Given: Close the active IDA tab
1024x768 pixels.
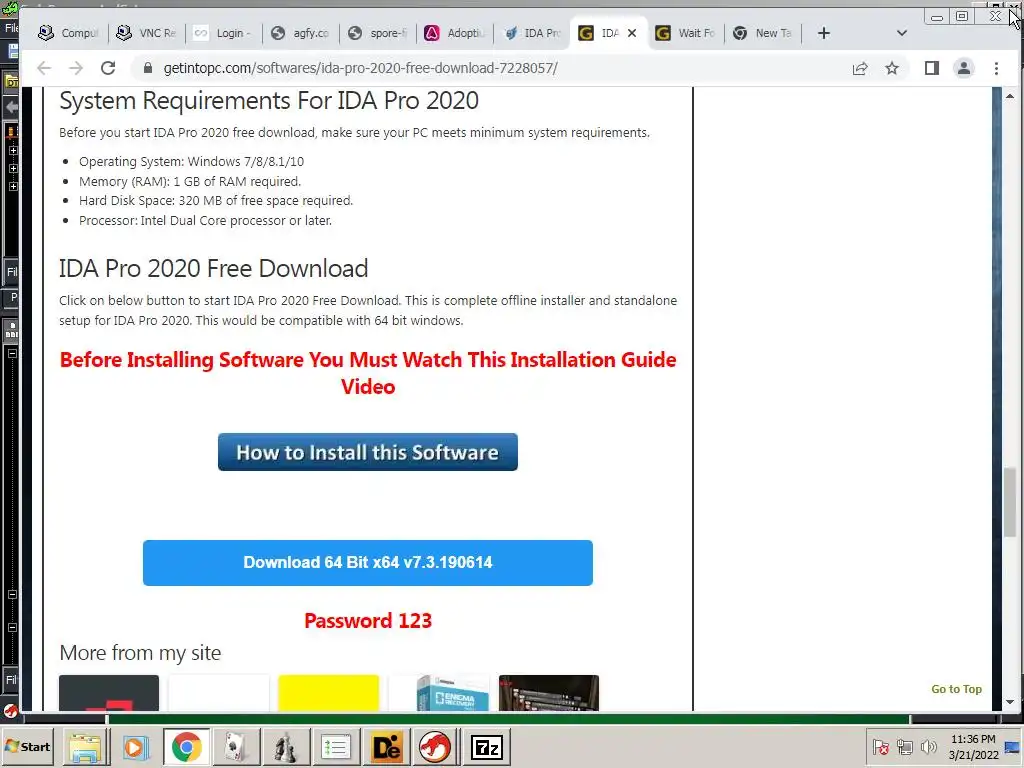Looking at the screenshot, I should [632, 33].
